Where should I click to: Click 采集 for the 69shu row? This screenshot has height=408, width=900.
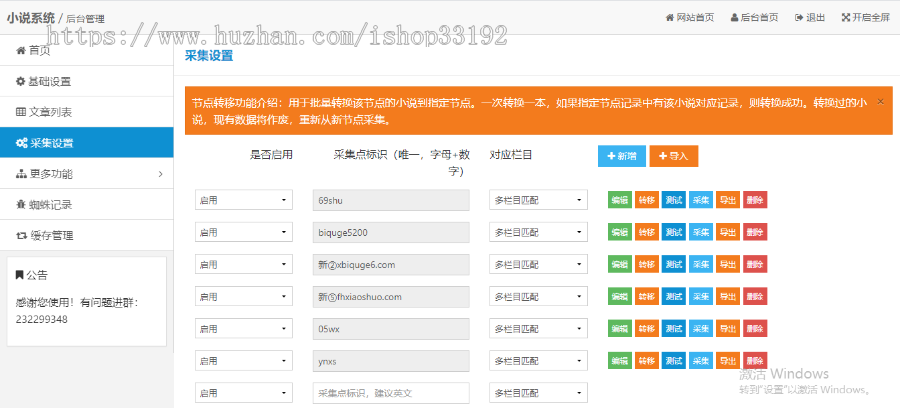(701, 200)
